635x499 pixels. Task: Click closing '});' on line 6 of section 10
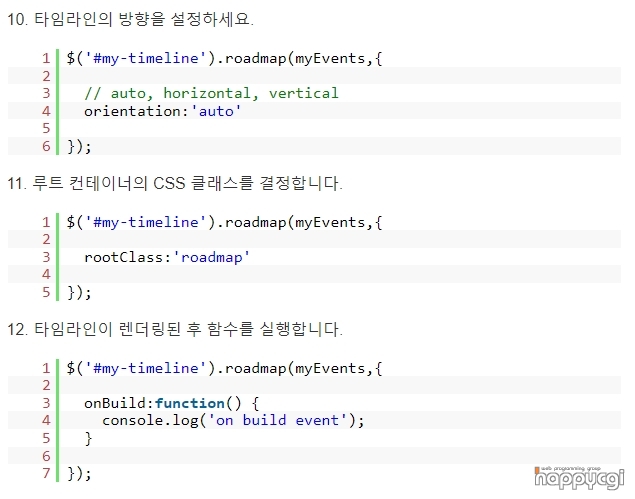point(79,146)
